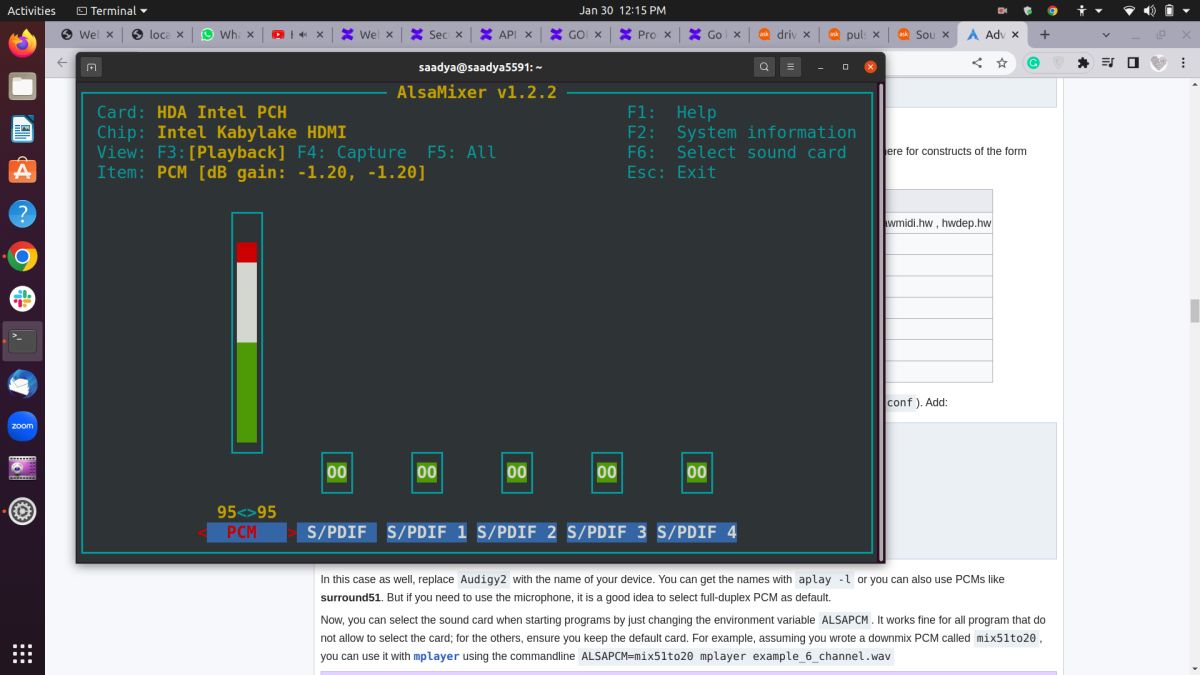
Task: Launch LibreOffice Writer from the dock
Action: pos(22,129)
